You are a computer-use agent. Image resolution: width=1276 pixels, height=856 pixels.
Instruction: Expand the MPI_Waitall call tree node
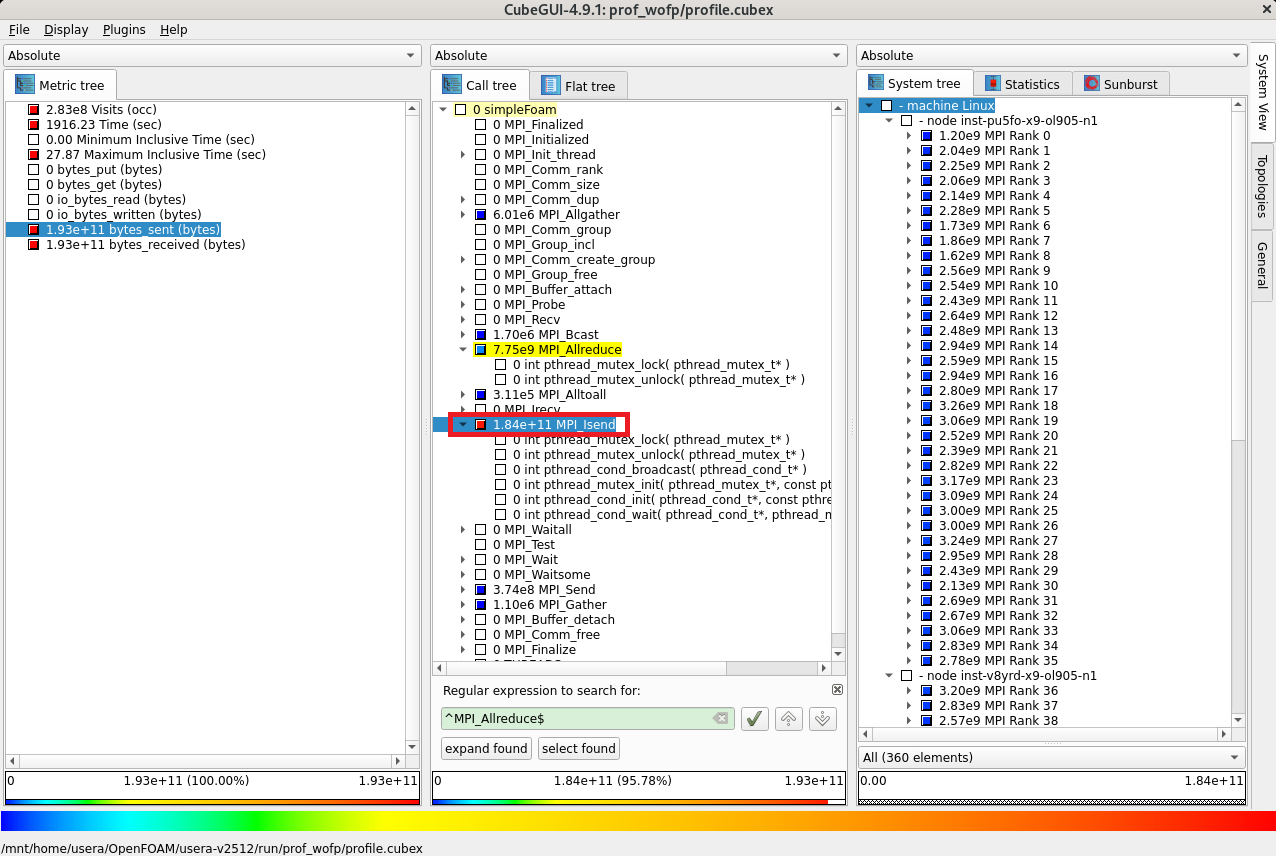point(463,530)
